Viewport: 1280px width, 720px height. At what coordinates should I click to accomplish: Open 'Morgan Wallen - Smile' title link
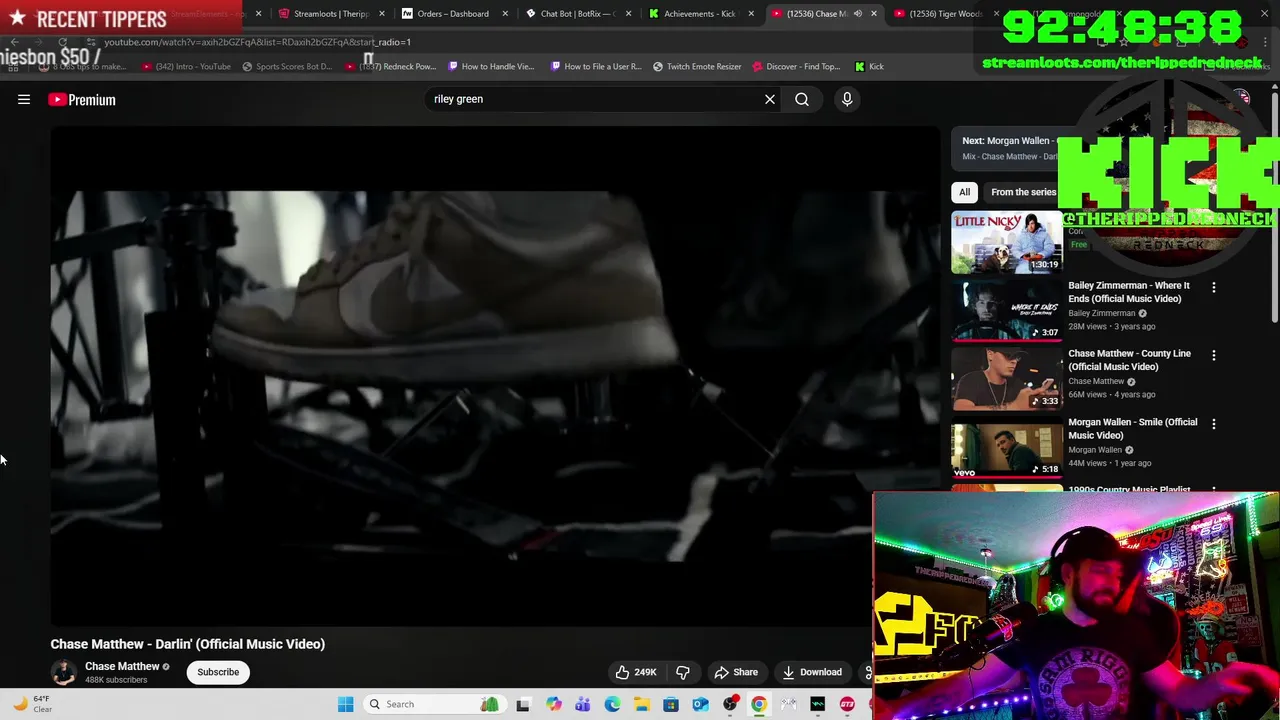tap(1132, 428)
